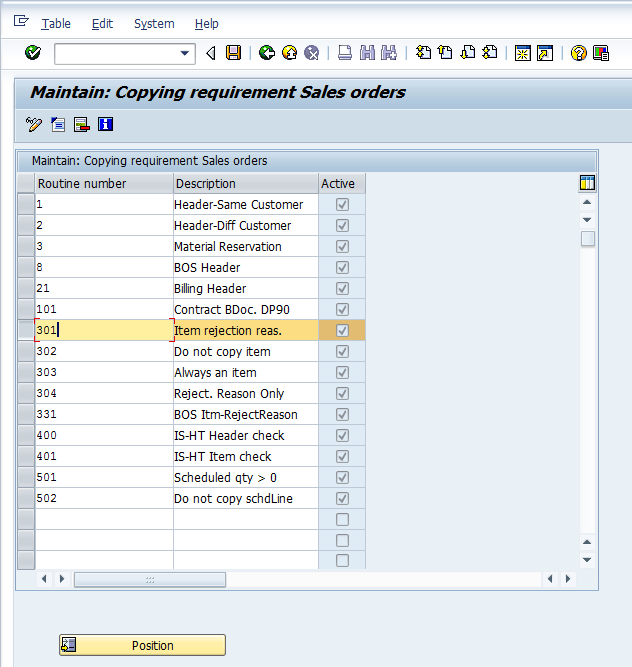Toggle Active checkbox for Header-Same Customer
632x667 pixels.
coord(342,205)
